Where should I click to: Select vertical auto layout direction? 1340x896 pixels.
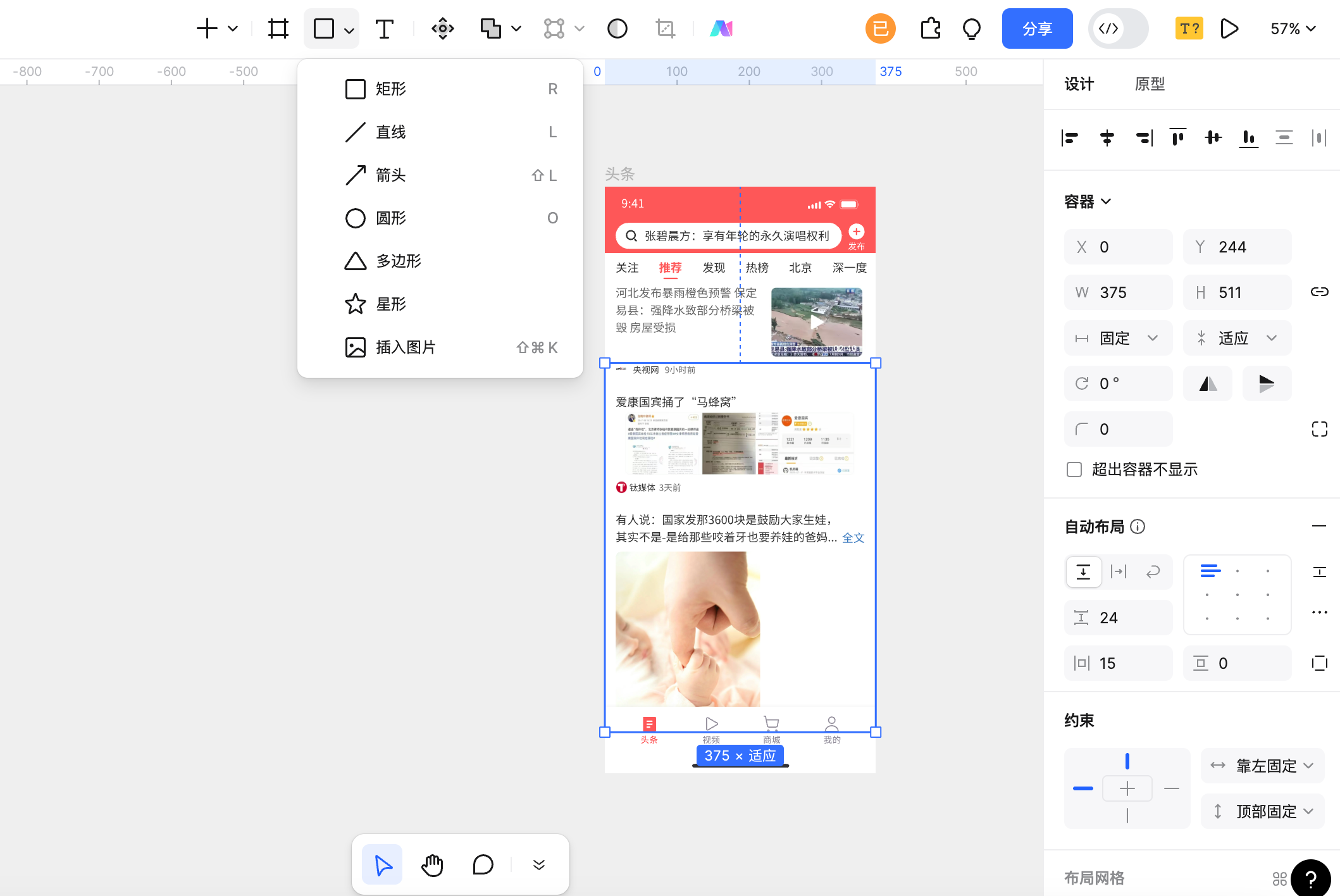click(1084, 572)
